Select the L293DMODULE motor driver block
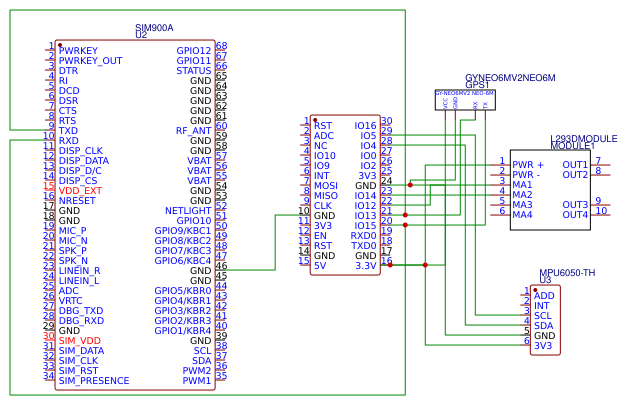 coord(550,190)
